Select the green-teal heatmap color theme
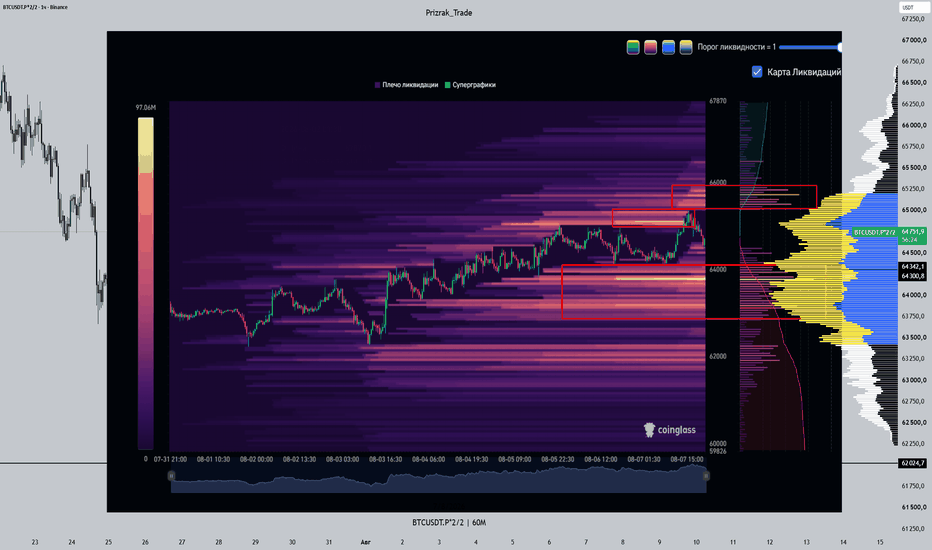Viewport: 932px width, 550px height. (x=632, y=47)
